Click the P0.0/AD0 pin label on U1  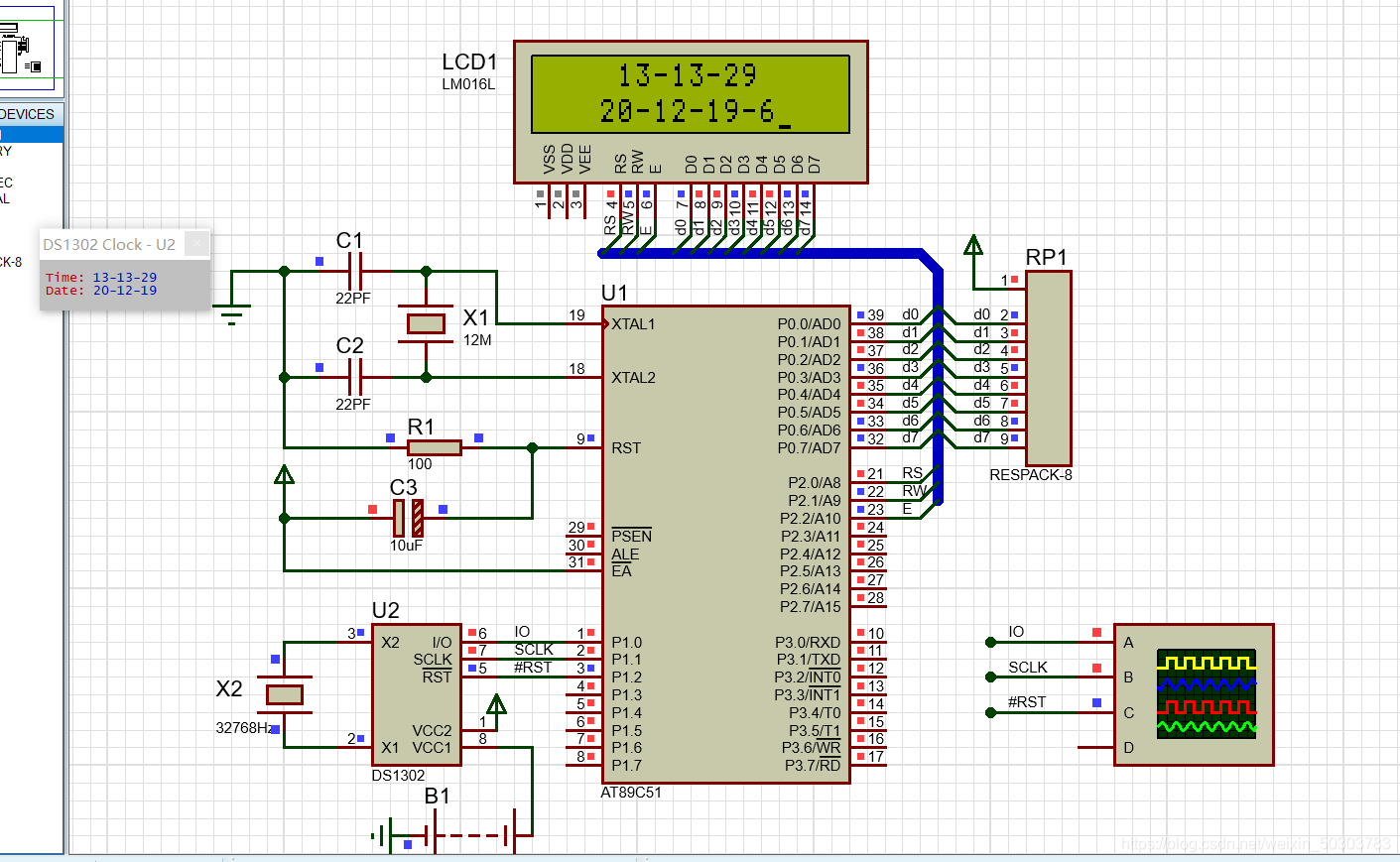(x=809, y=324)
